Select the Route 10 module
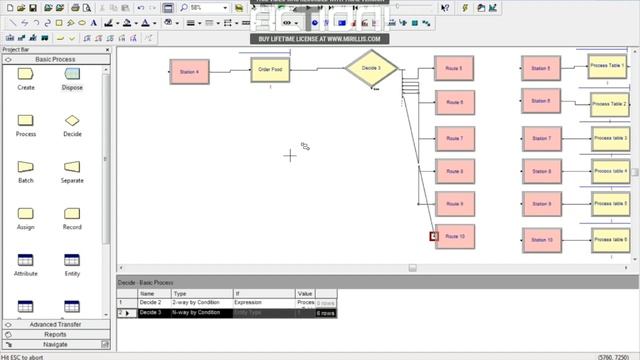 tap(455, 236)
